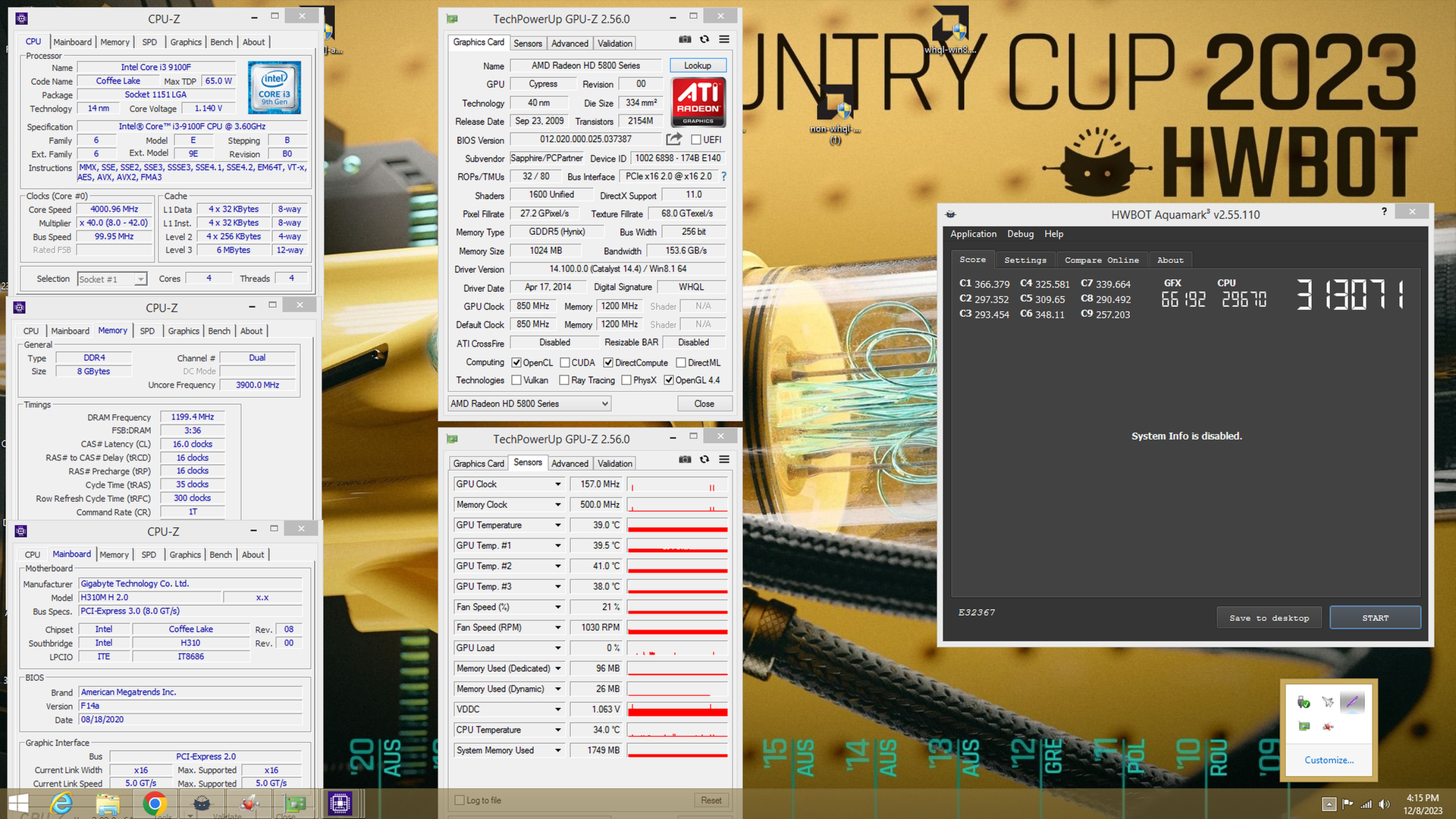
Task: Open the Debug menu in HWBOT Aquamark
Action: click(1020, 234)
